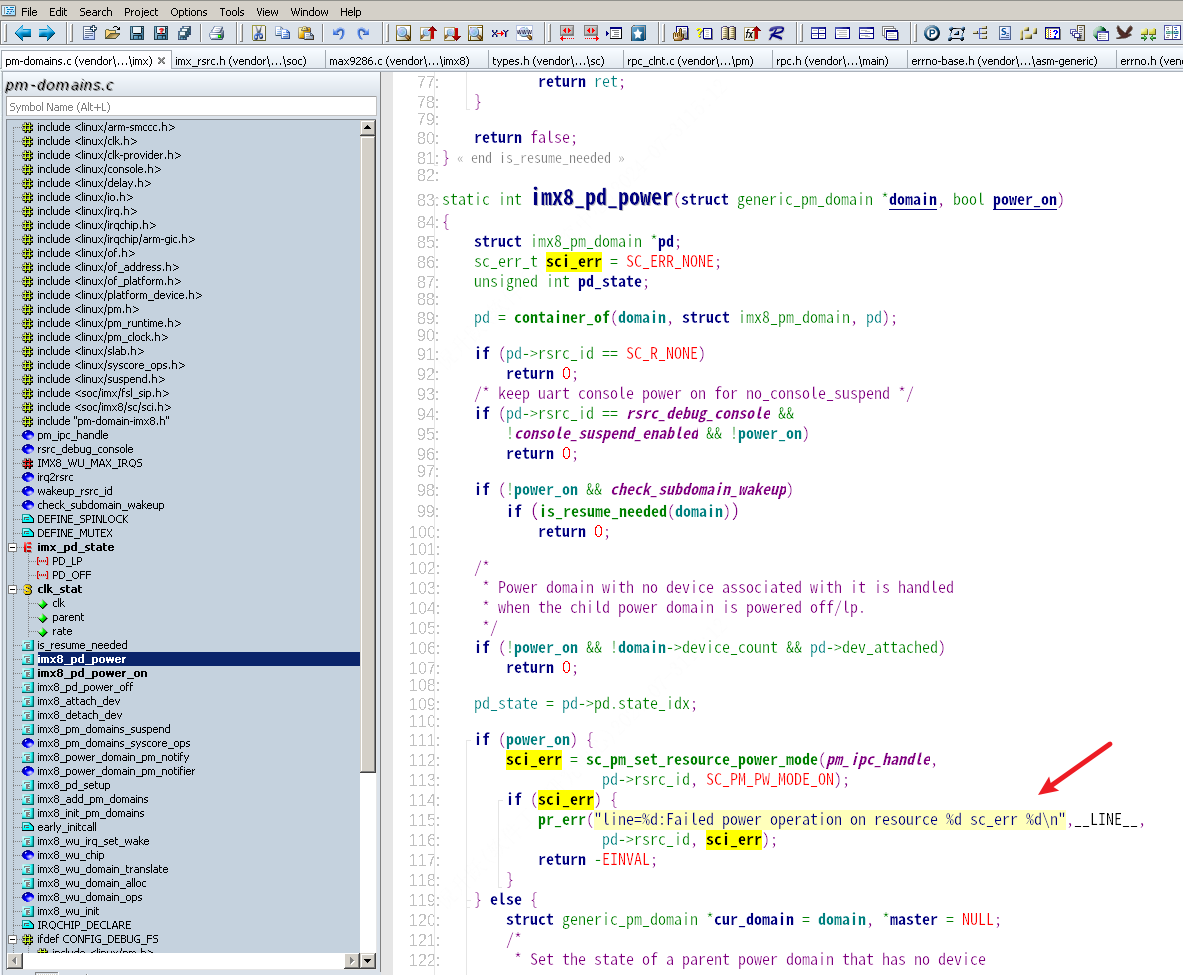Navigate back with the left arrow icon
Viewport: 1183px width, 975px height.
point(24,33)
